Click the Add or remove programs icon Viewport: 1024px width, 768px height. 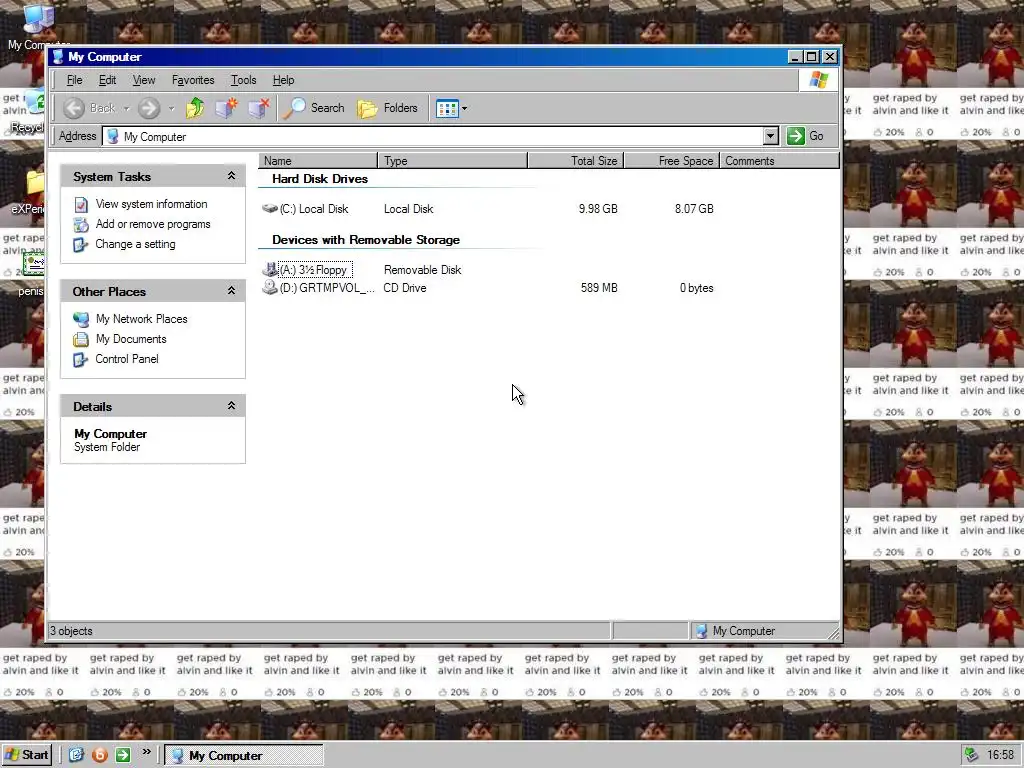pyautogui.click(x=81, y=225)
